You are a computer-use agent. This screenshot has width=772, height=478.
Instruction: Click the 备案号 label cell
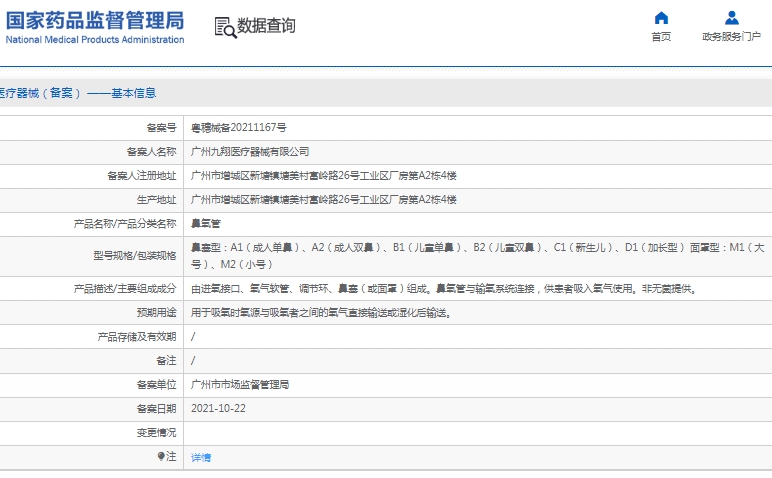(x=92, y=128)
